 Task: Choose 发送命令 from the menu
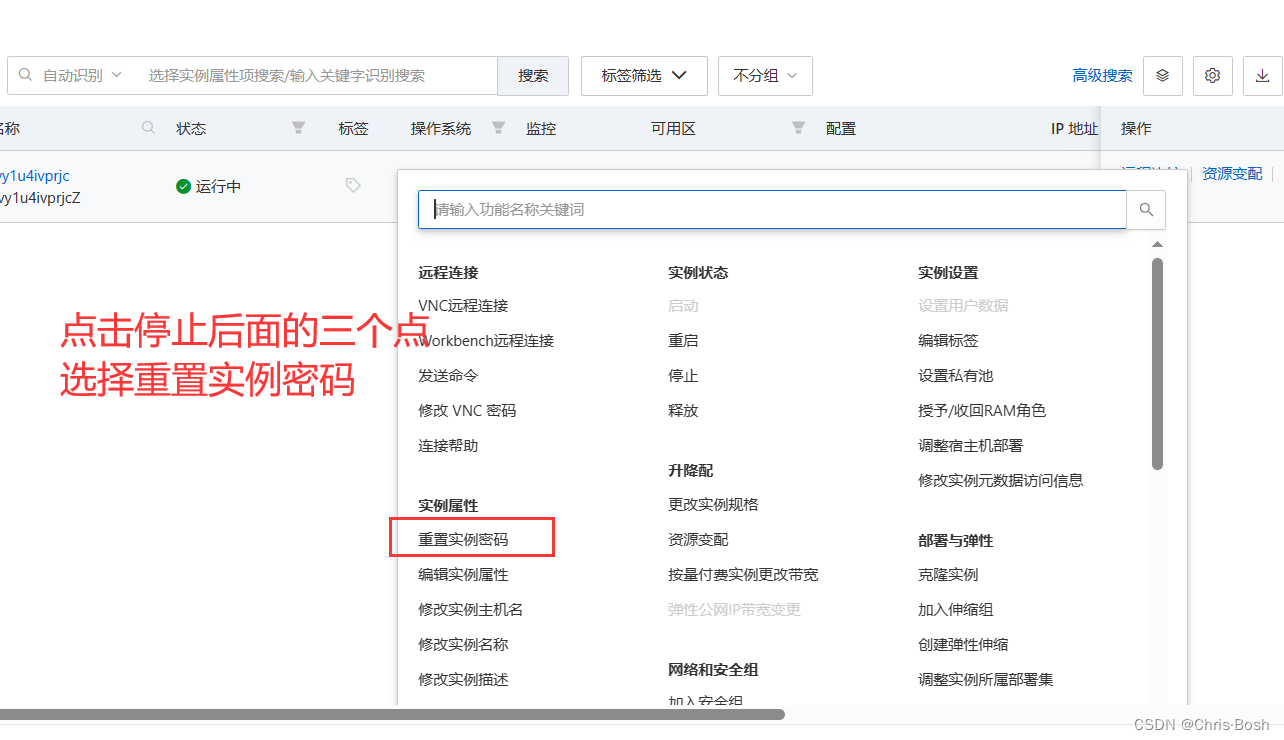pyautogui.click(x=448, y=376)
